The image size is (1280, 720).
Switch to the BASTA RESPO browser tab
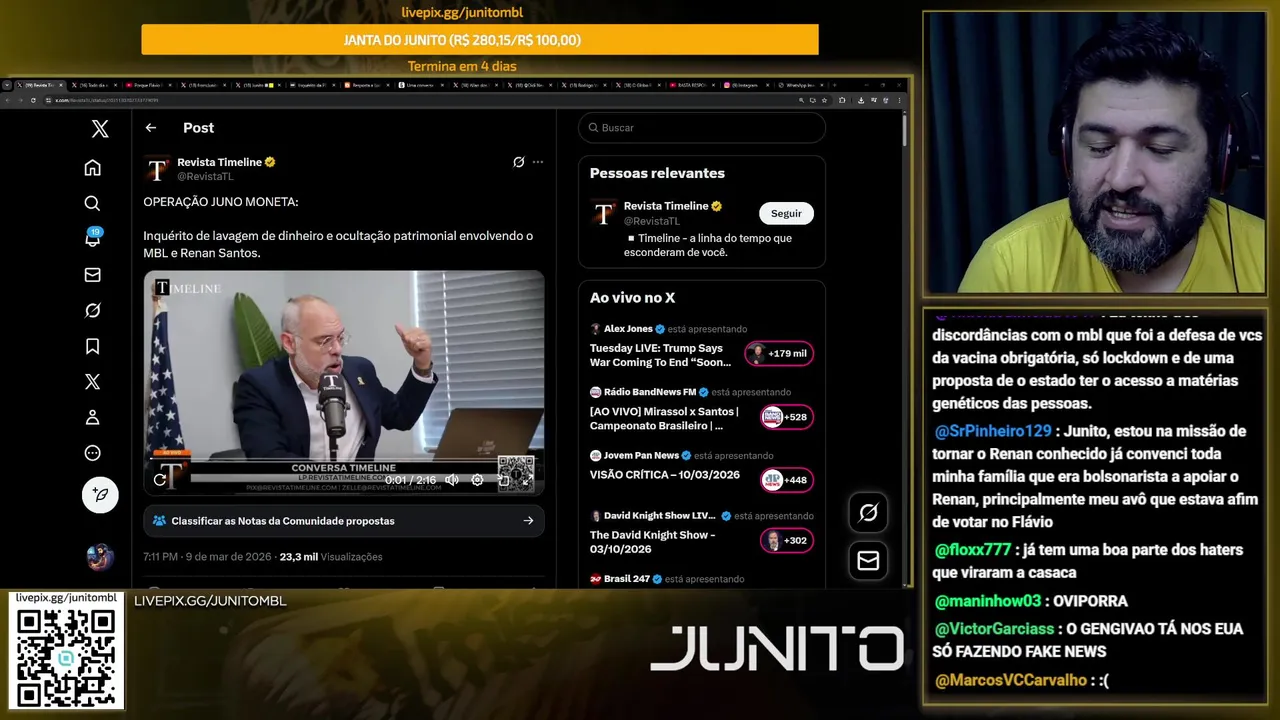point(691,85)
